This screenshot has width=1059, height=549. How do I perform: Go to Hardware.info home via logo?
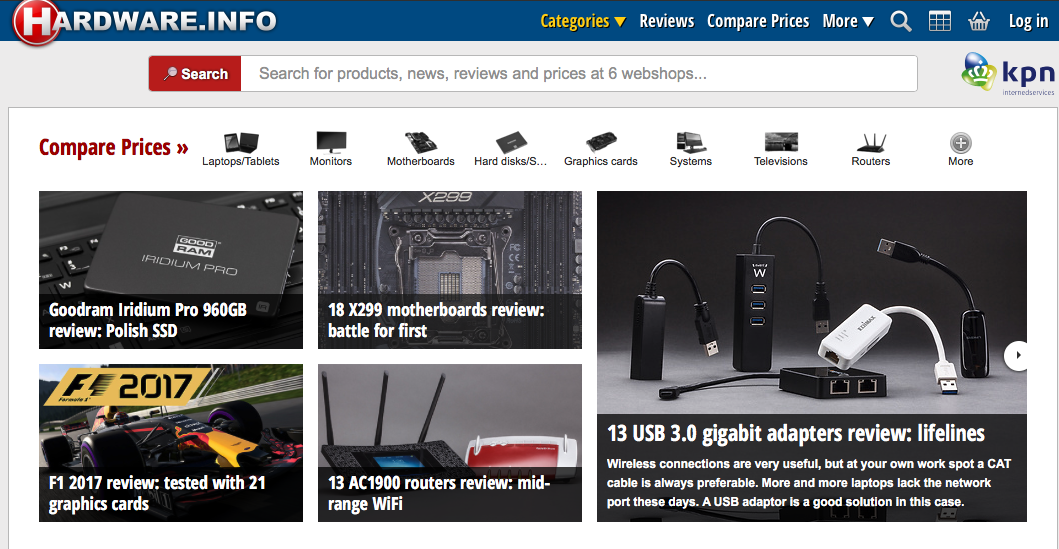(145, 22)
